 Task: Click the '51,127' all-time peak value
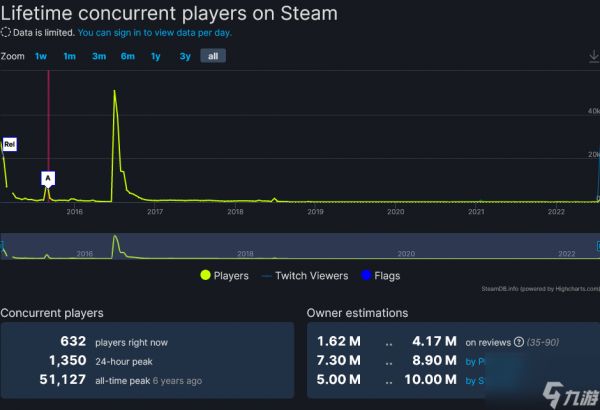[x=63, y=379]
